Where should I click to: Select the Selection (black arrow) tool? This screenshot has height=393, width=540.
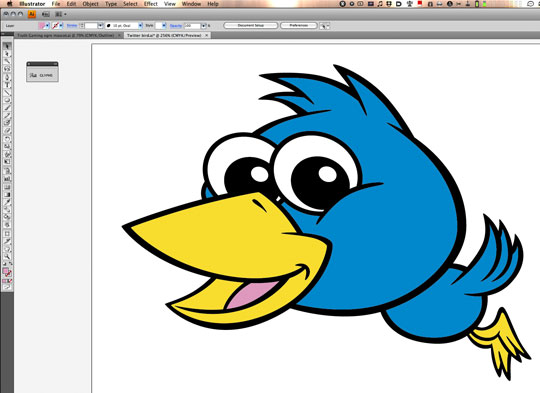7,46
